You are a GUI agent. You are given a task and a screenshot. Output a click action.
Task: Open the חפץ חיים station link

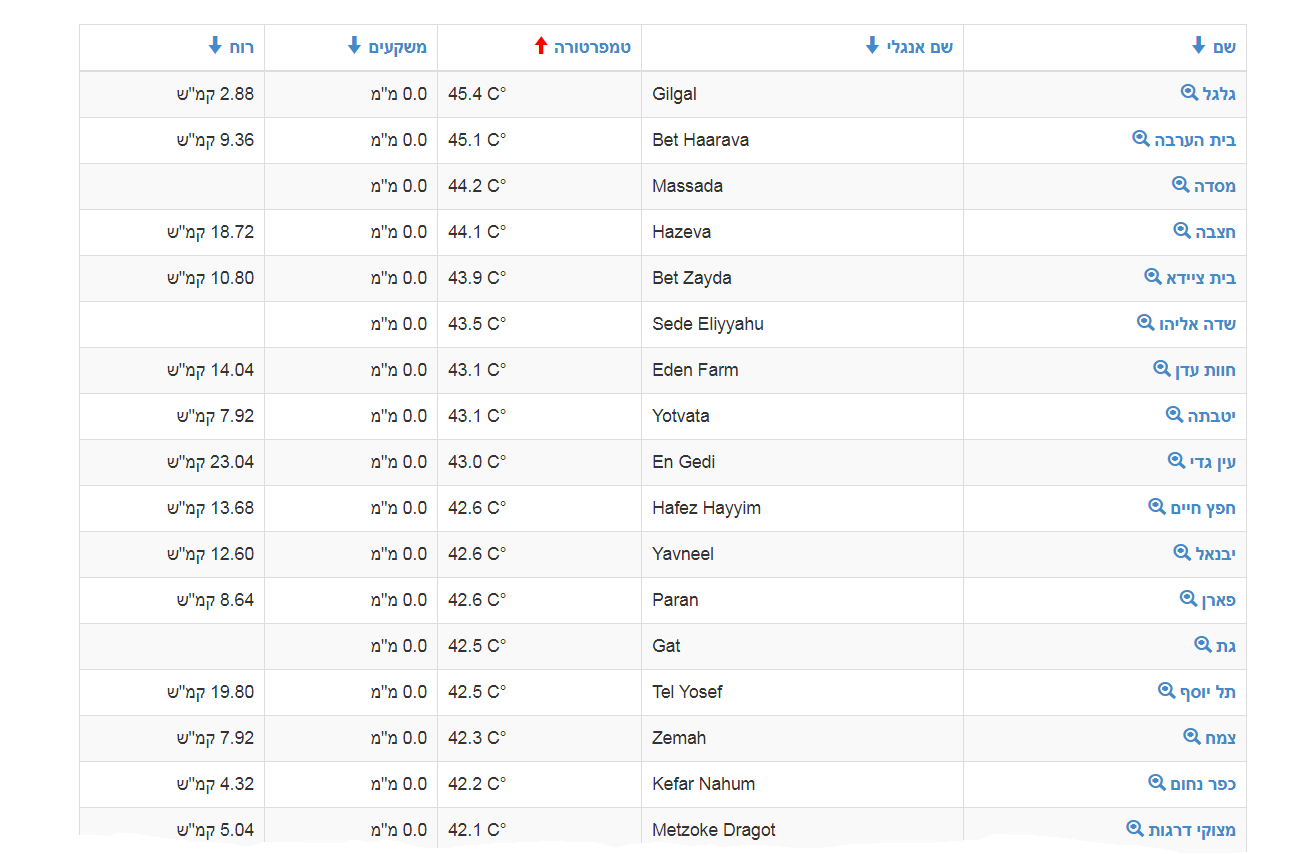pos(1203,508)
